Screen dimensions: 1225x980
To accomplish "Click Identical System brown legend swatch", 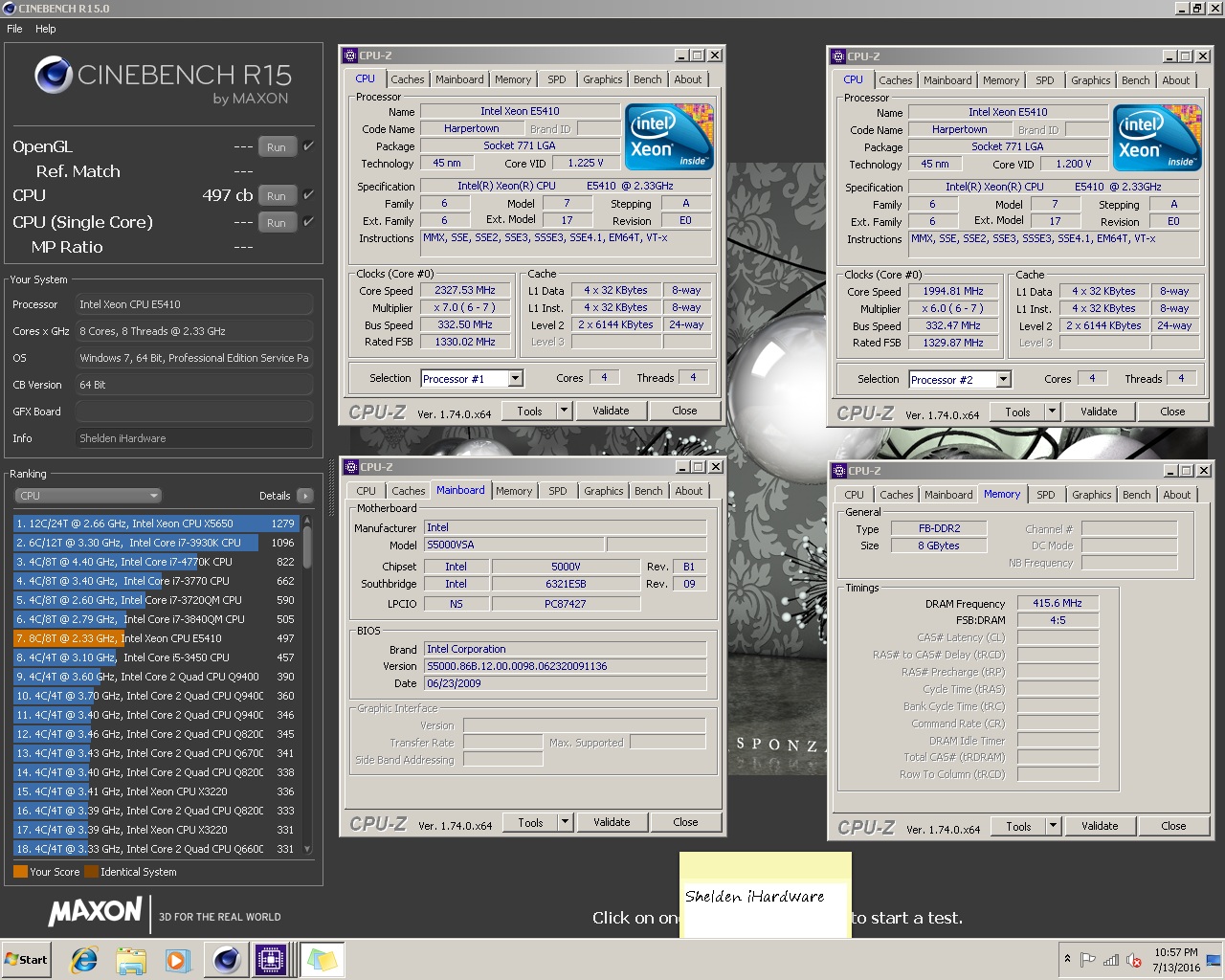I will [91, 872].
